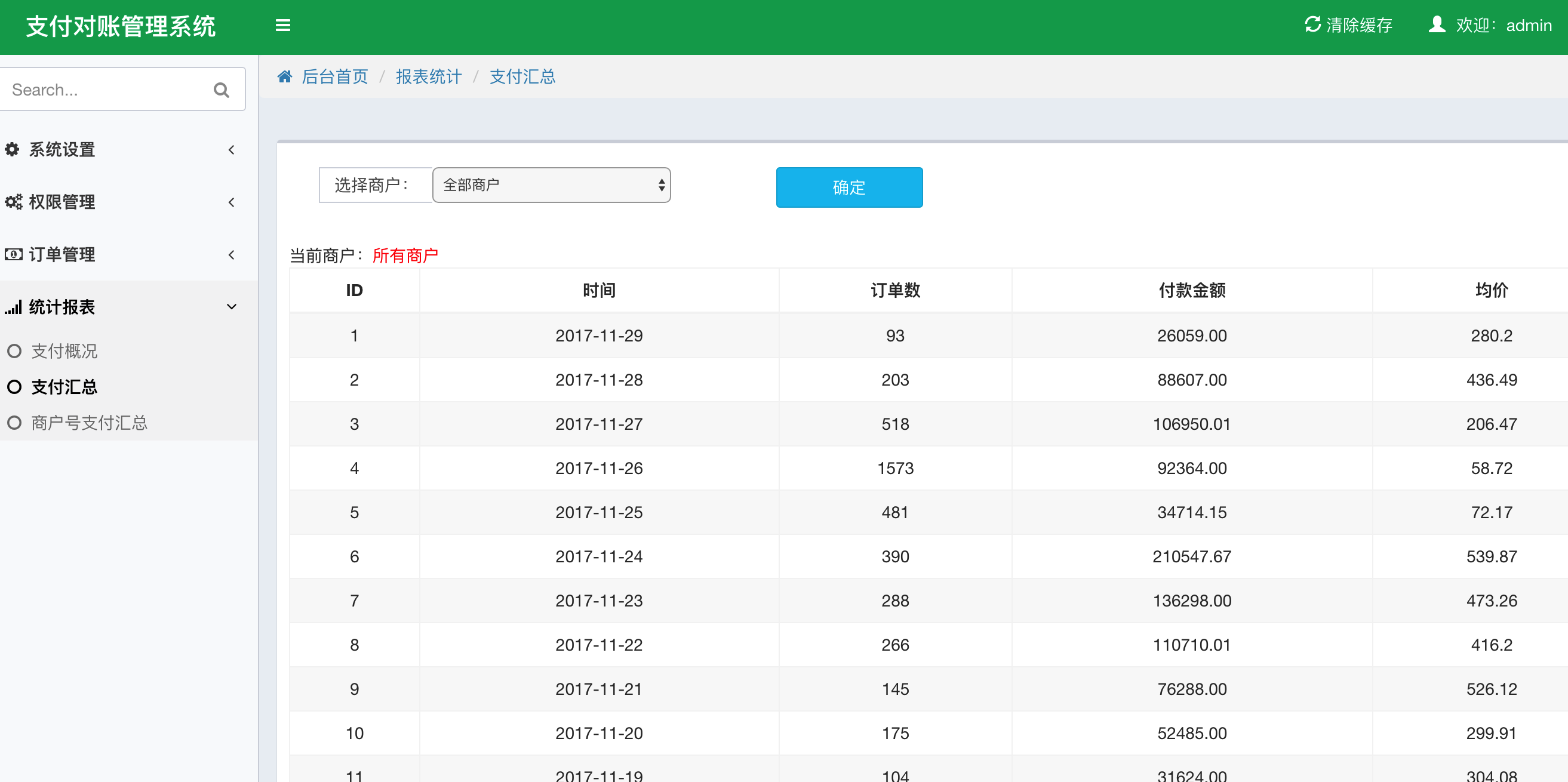Image resolution: width=1568 pixels, height=782 pixels.
Task: Select the 支付概况 circle marker
Action: (14, 351)
